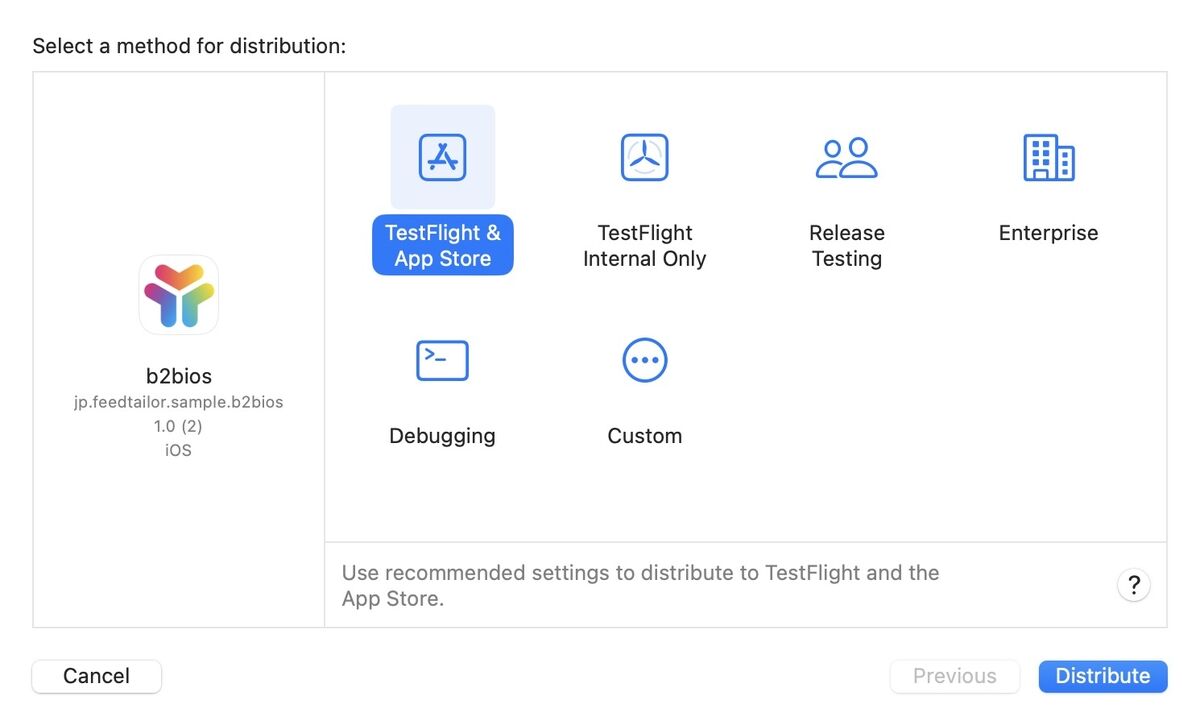Viewport: 1200px width, 725px height.
Task: Open help with the question mark button
Action: tap(1133, 586)
